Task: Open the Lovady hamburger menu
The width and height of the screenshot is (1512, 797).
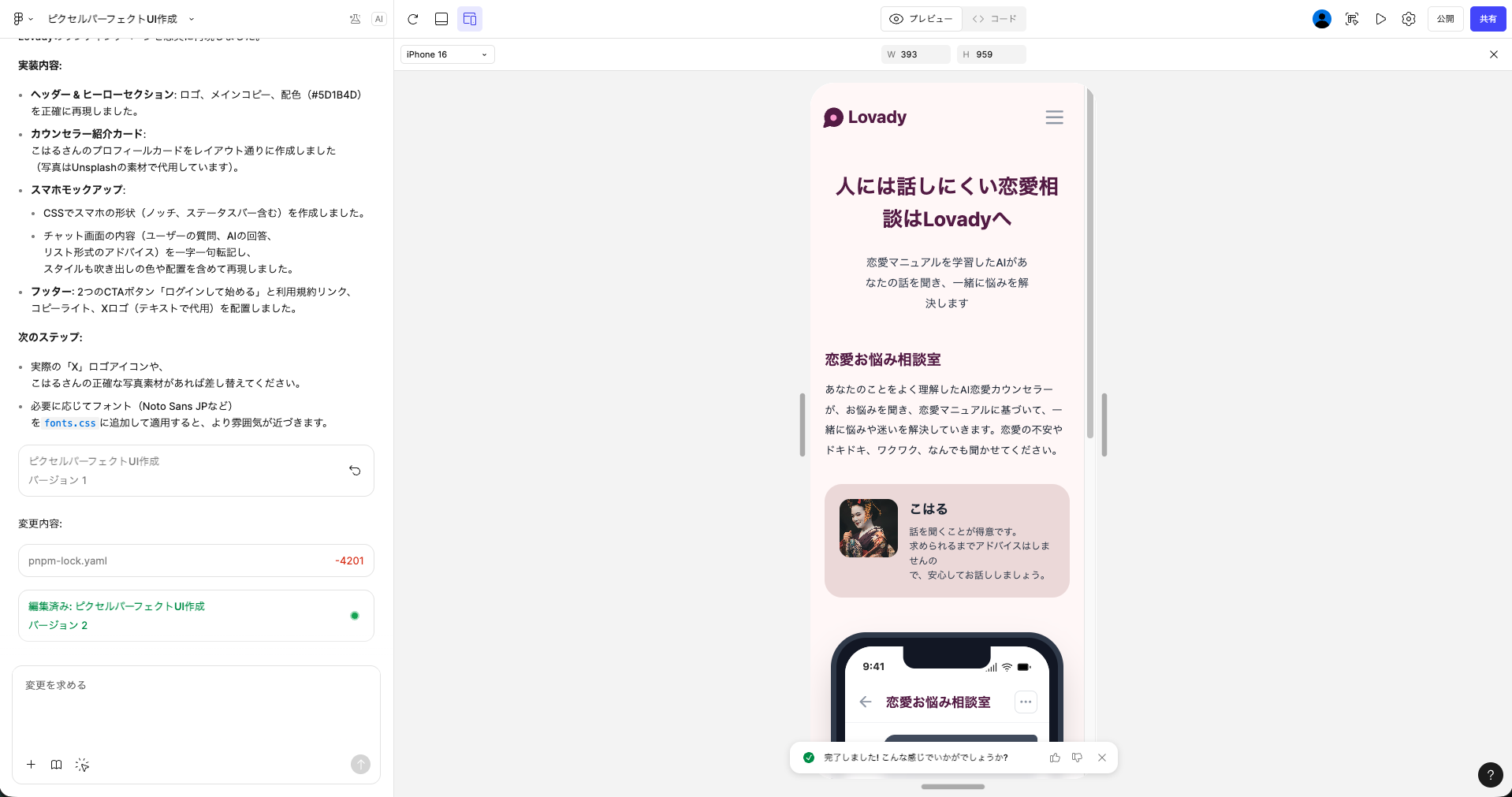Action: pos(1054,117)
